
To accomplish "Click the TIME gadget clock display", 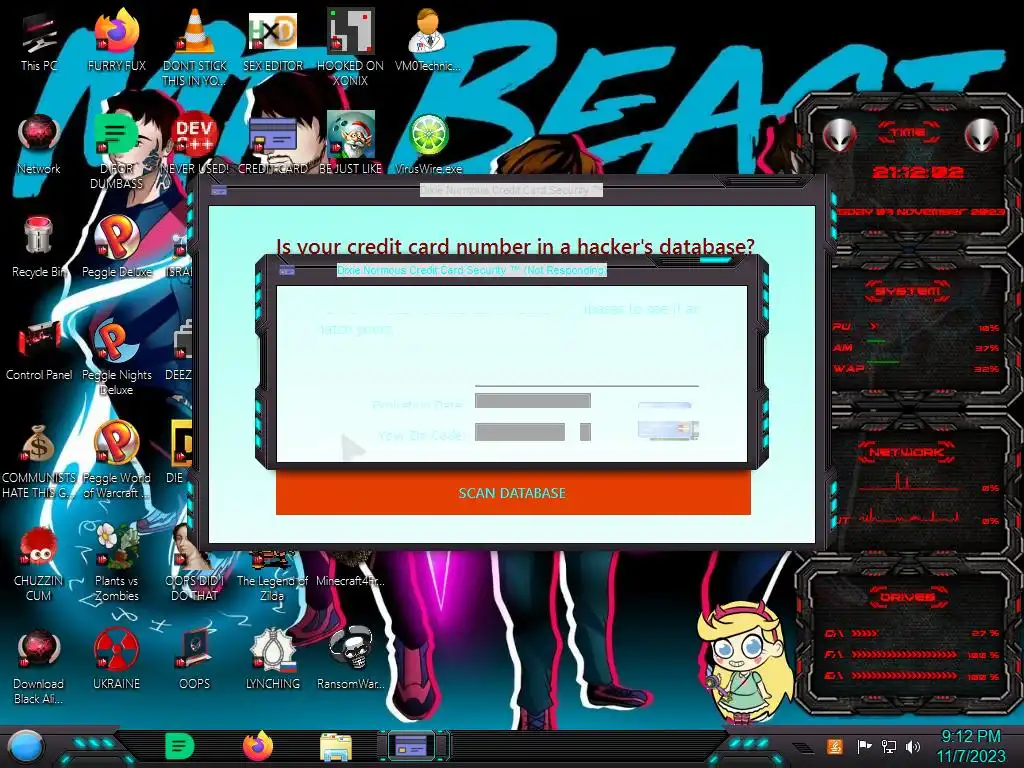I will pyautogui.click(x=918, y=172).
